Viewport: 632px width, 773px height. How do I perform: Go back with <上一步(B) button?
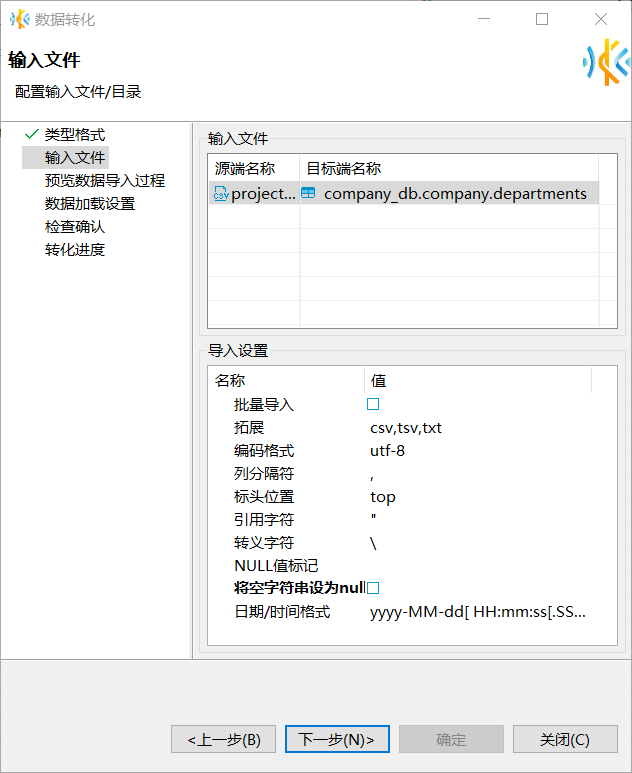223,739
